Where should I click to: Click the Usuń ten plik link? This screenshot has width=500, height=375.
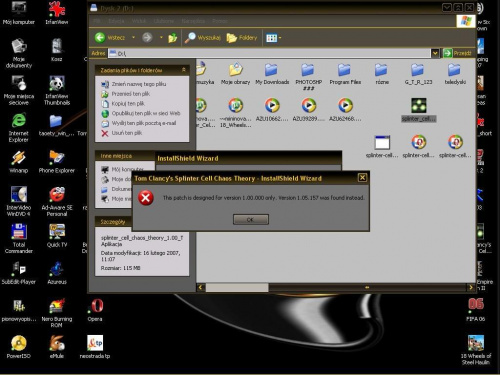click(122, 133)
